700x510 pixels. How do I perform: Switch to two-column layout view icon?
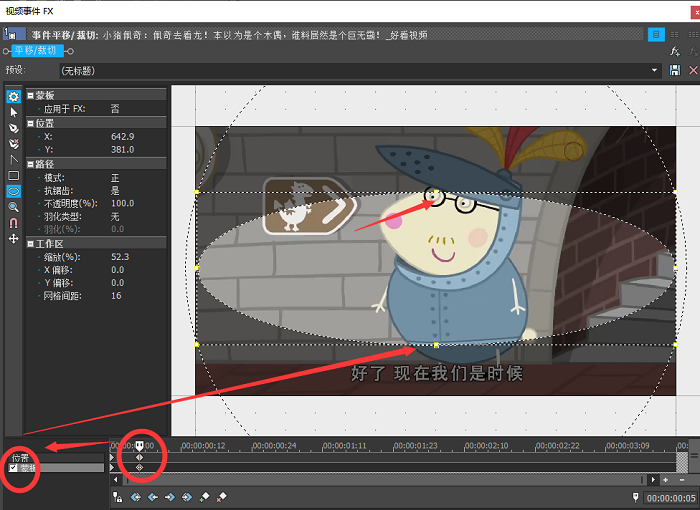[x=675, y=34]
